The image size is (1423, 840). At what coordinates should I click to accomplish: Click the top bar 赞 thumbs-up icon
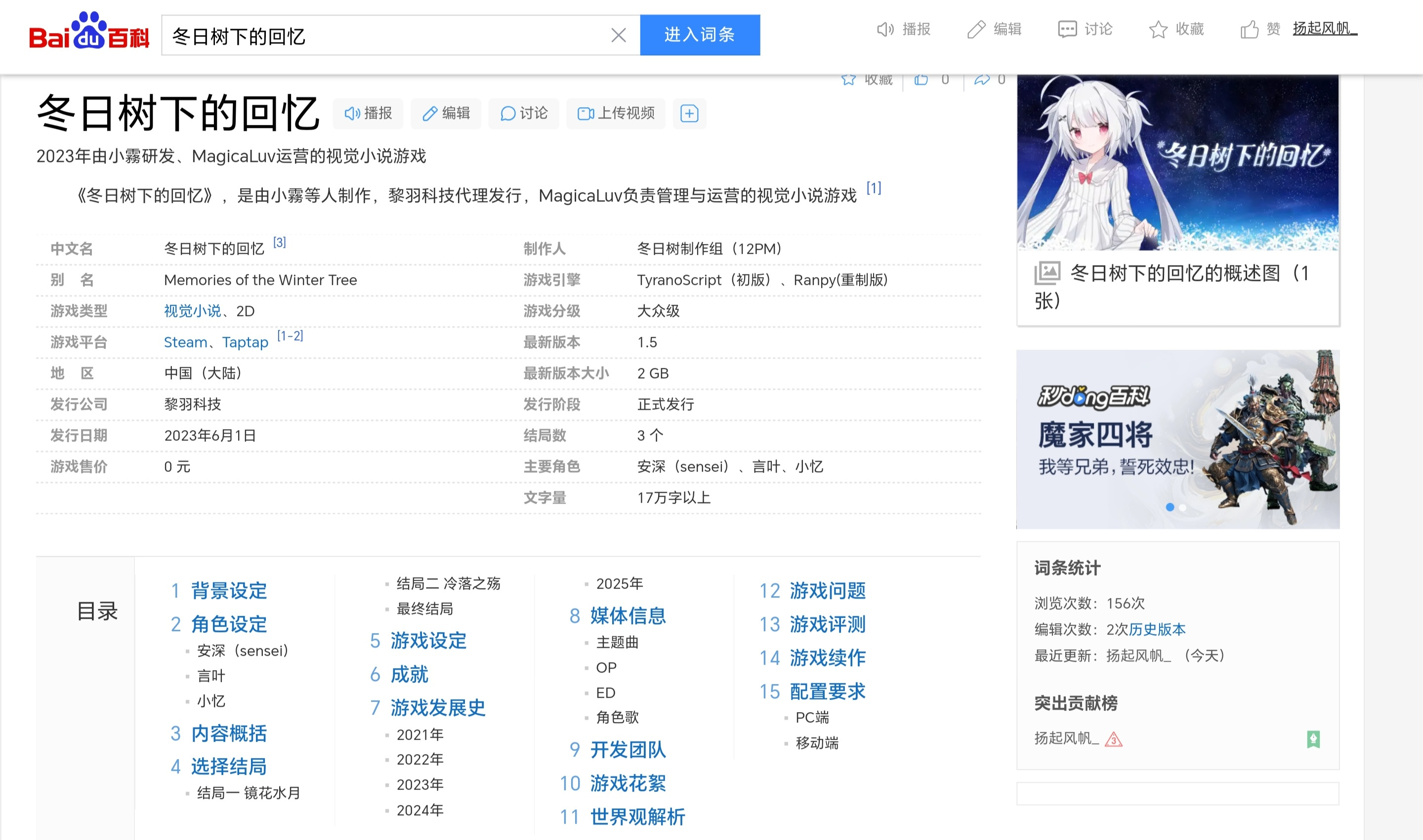click(1249, 30)
